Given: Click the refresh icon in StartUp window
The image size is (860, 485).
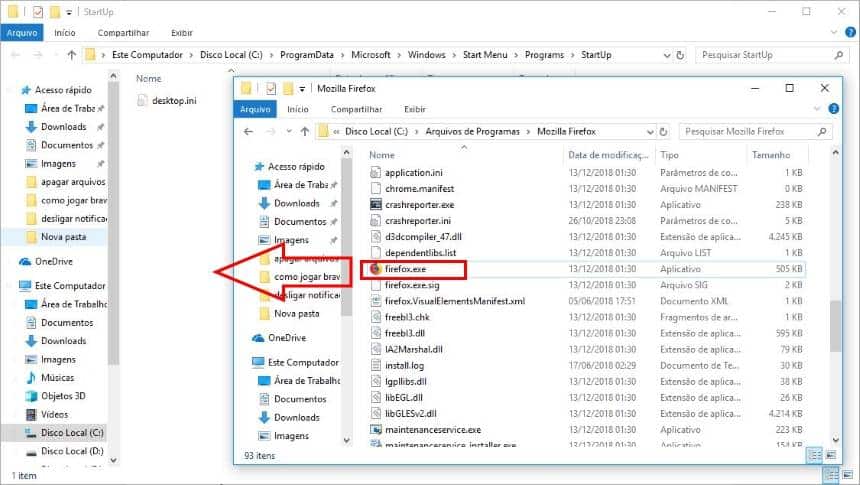Looking at the screenshot, I should [680, 55].
